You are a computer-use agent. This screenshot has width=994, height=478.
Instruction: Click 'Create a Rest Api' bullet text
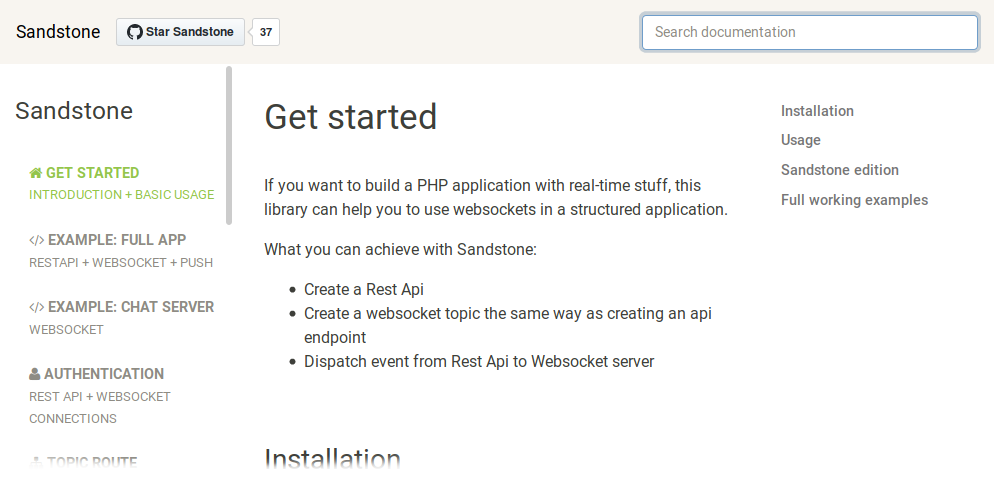coord(364,290)
